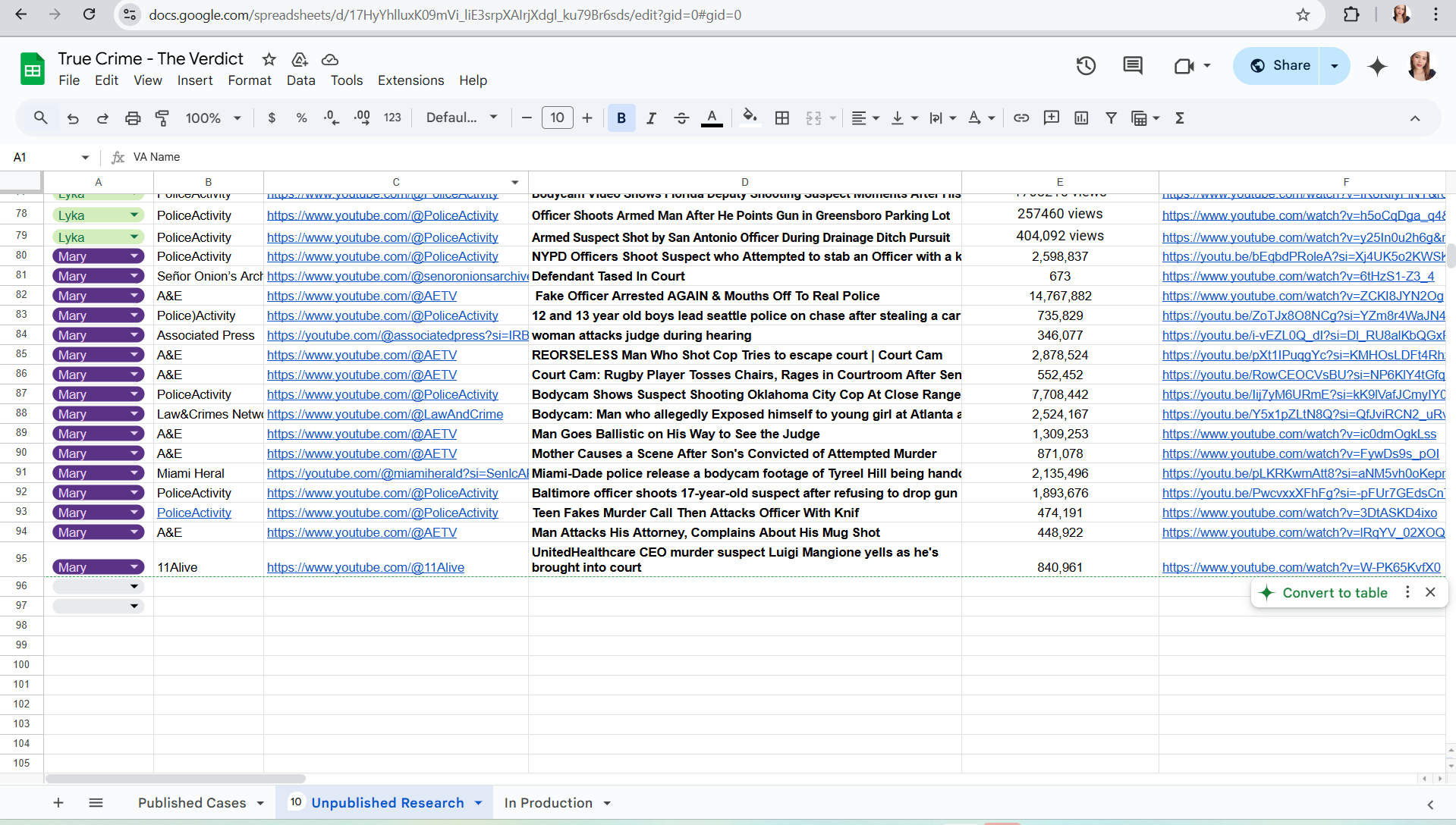Open the Name Box dropdown arrow
The width and height of the screenshot is (1456, 825).
(x=85, y=157)
